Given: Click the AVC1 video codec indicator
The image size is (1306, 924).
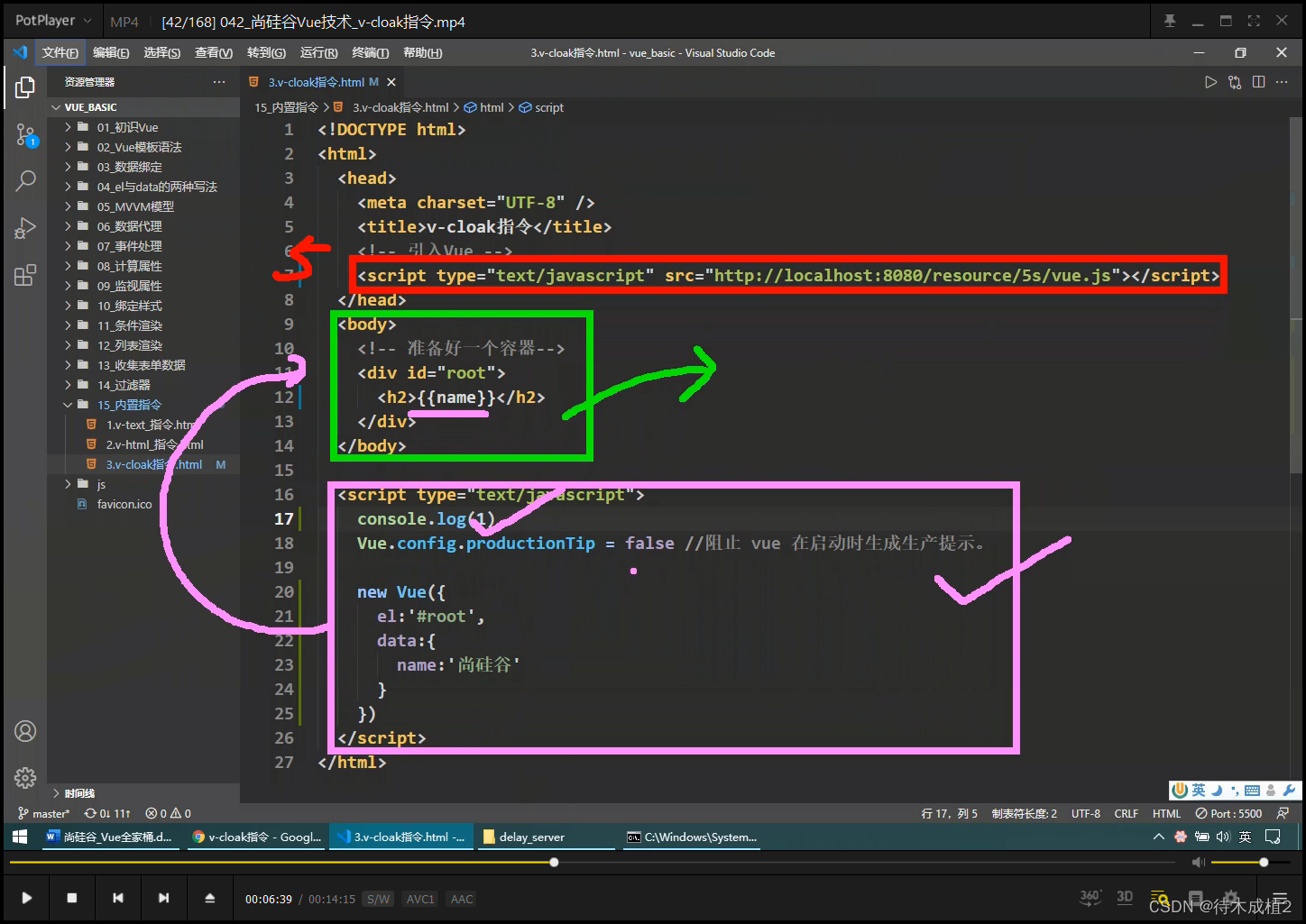Looking at the screenshot, I should 420,899.
